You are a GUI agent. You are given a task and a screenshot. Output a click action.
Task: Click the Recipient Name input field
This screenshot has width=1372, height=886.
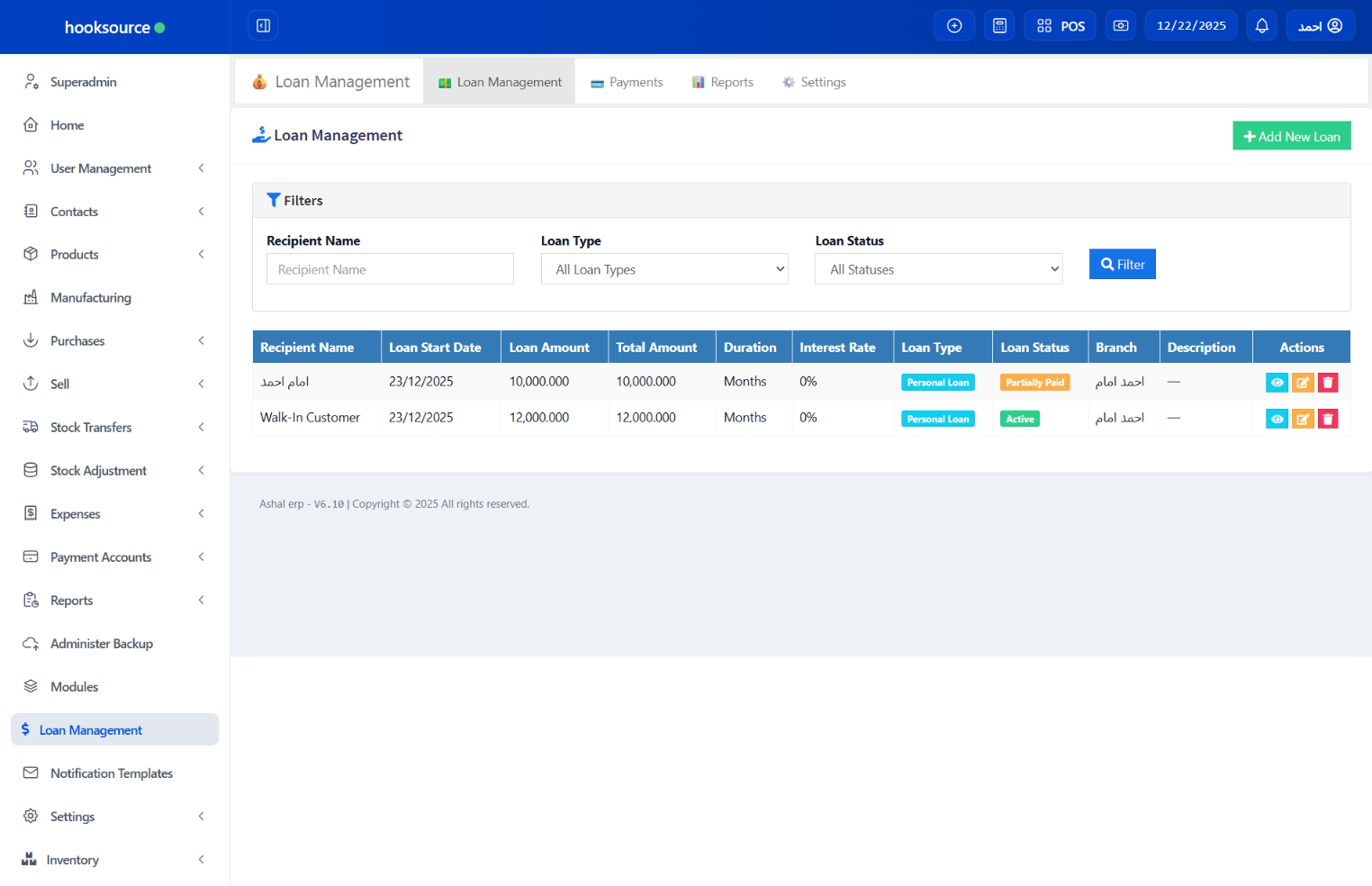point(390,269)
